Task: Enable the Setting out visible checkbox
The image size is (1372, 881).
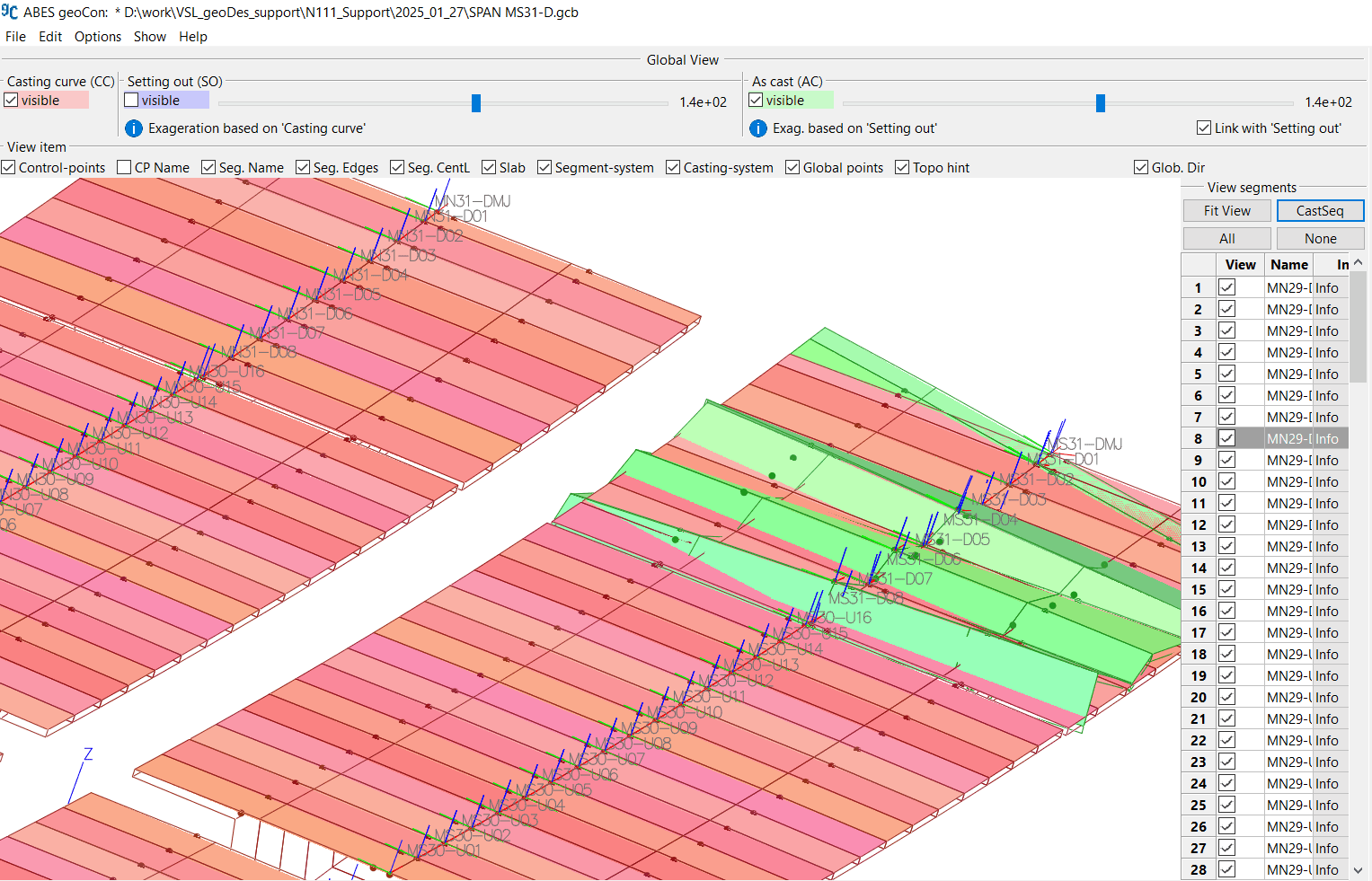Action: point(131,100)
